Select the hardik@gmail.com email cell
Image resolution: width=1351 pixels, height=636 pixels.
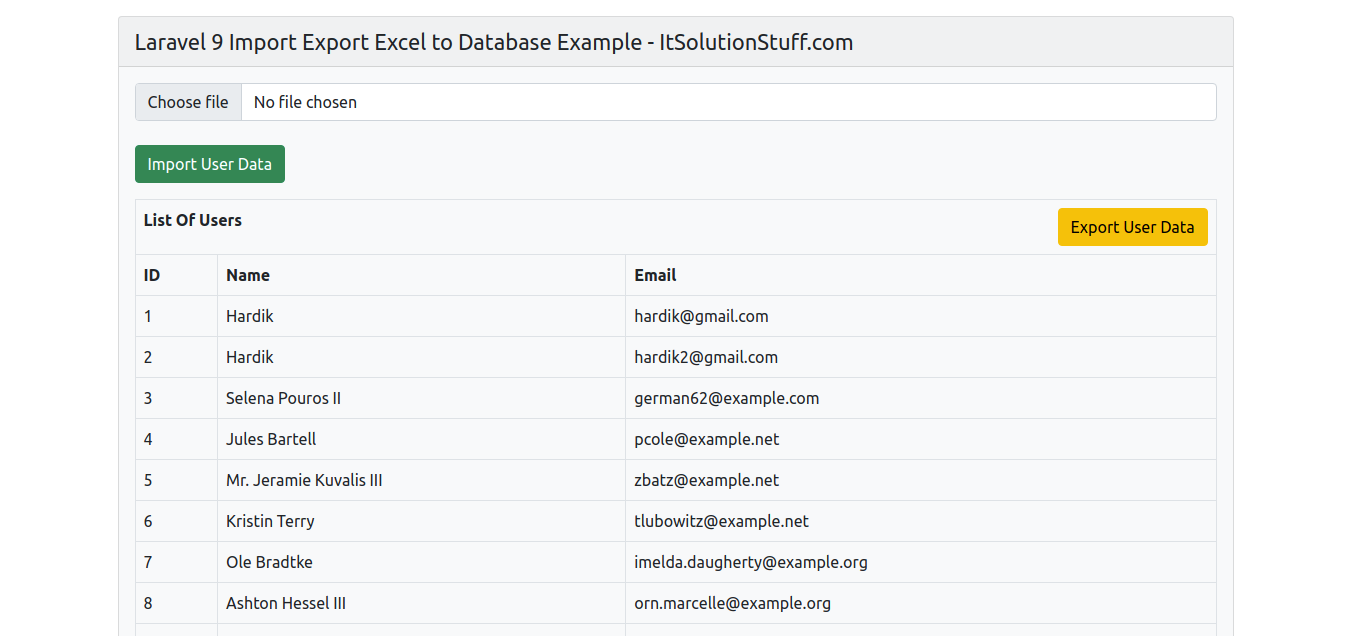coord(701,316)
